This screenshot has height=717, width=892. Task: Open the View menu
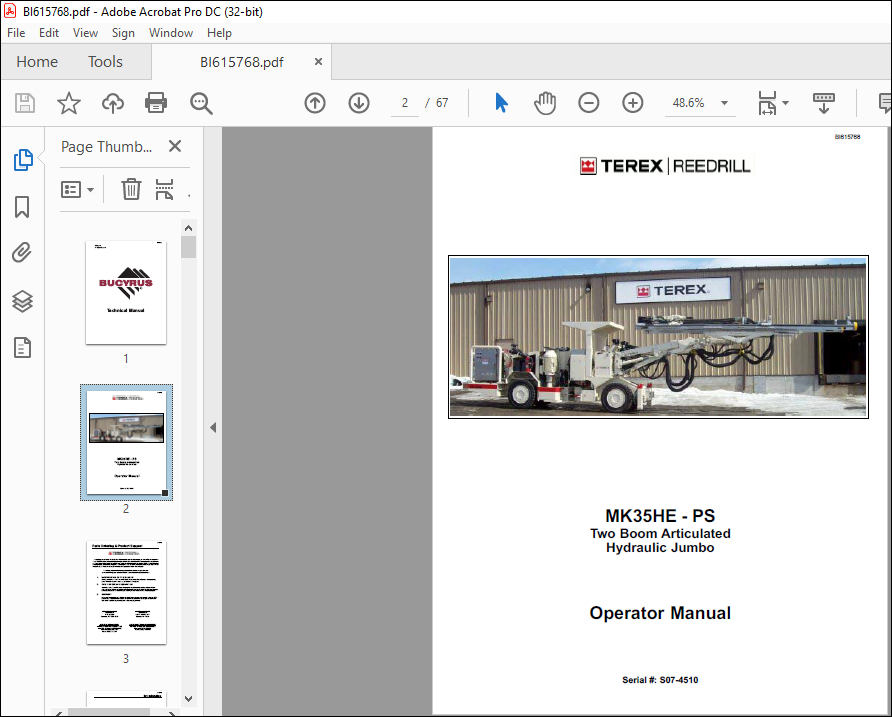(85, 33)
